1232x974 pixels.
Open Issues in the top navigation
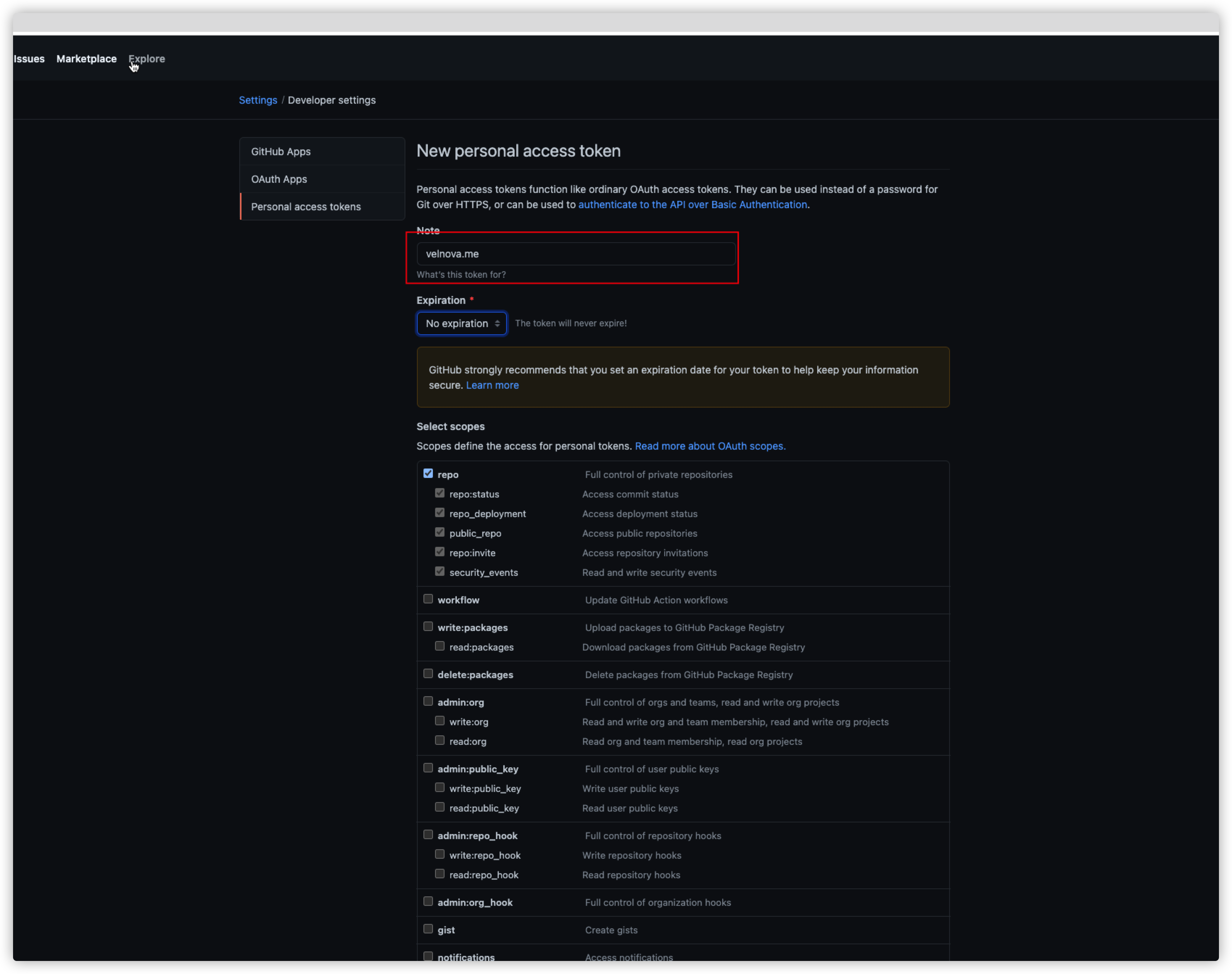coord(29,59)
